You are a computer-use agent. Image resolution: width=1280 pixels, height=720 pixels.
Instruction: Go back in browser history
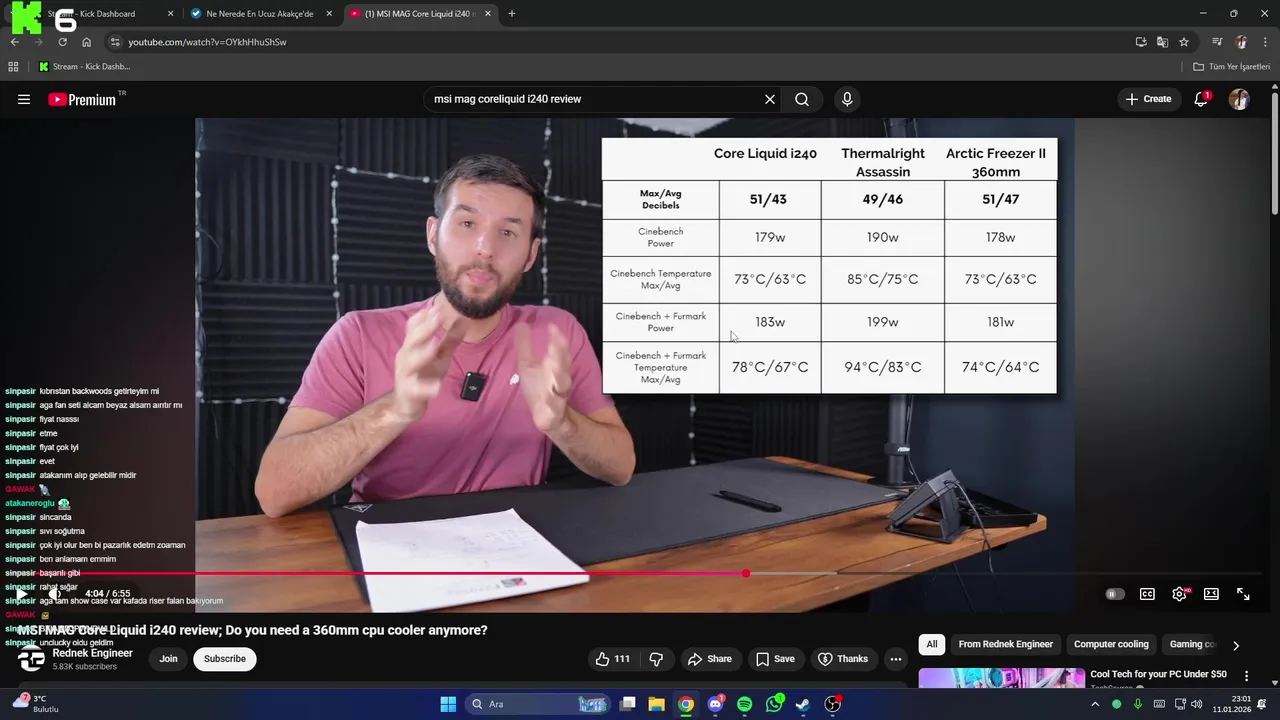click(14, 42)
